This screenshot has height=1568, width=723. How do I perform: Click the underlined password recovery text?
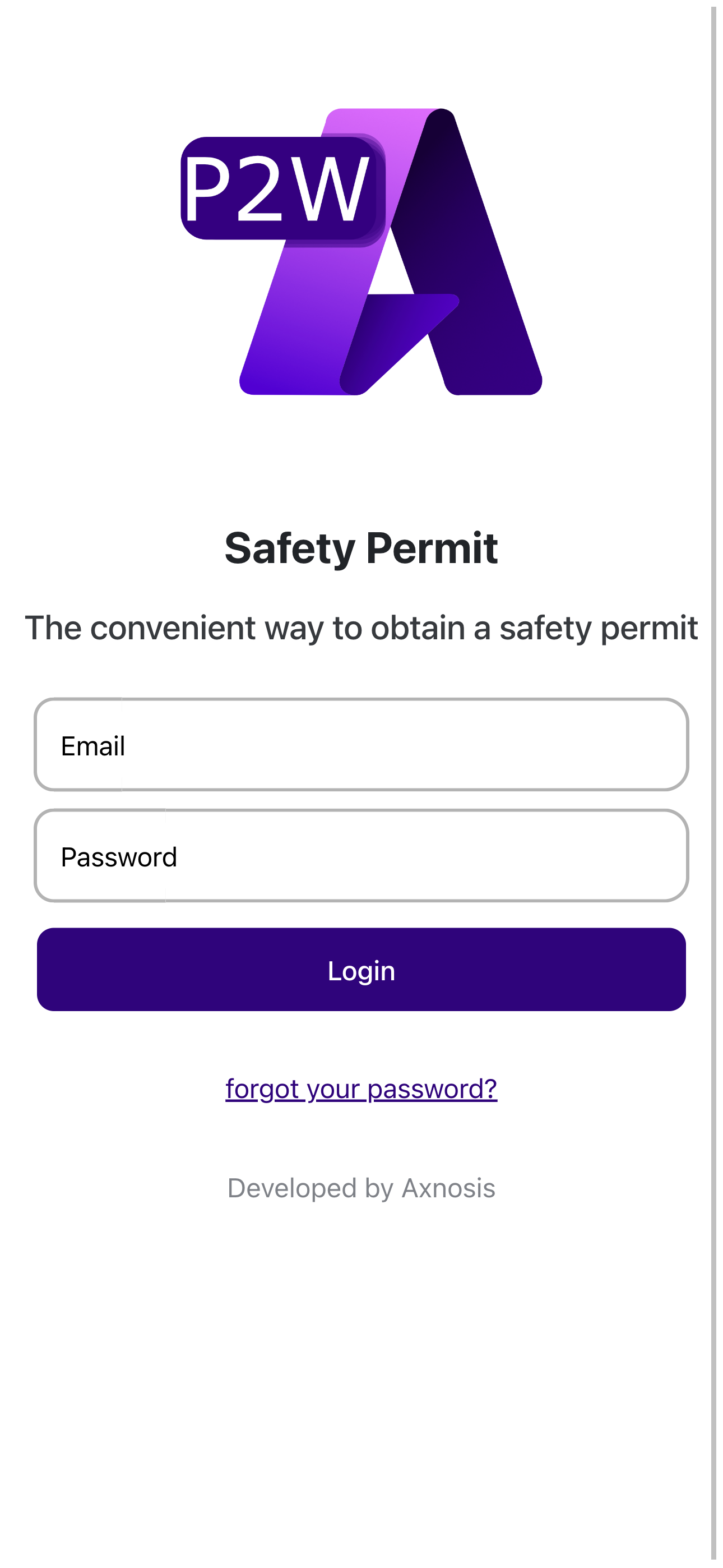[361, 1089]
